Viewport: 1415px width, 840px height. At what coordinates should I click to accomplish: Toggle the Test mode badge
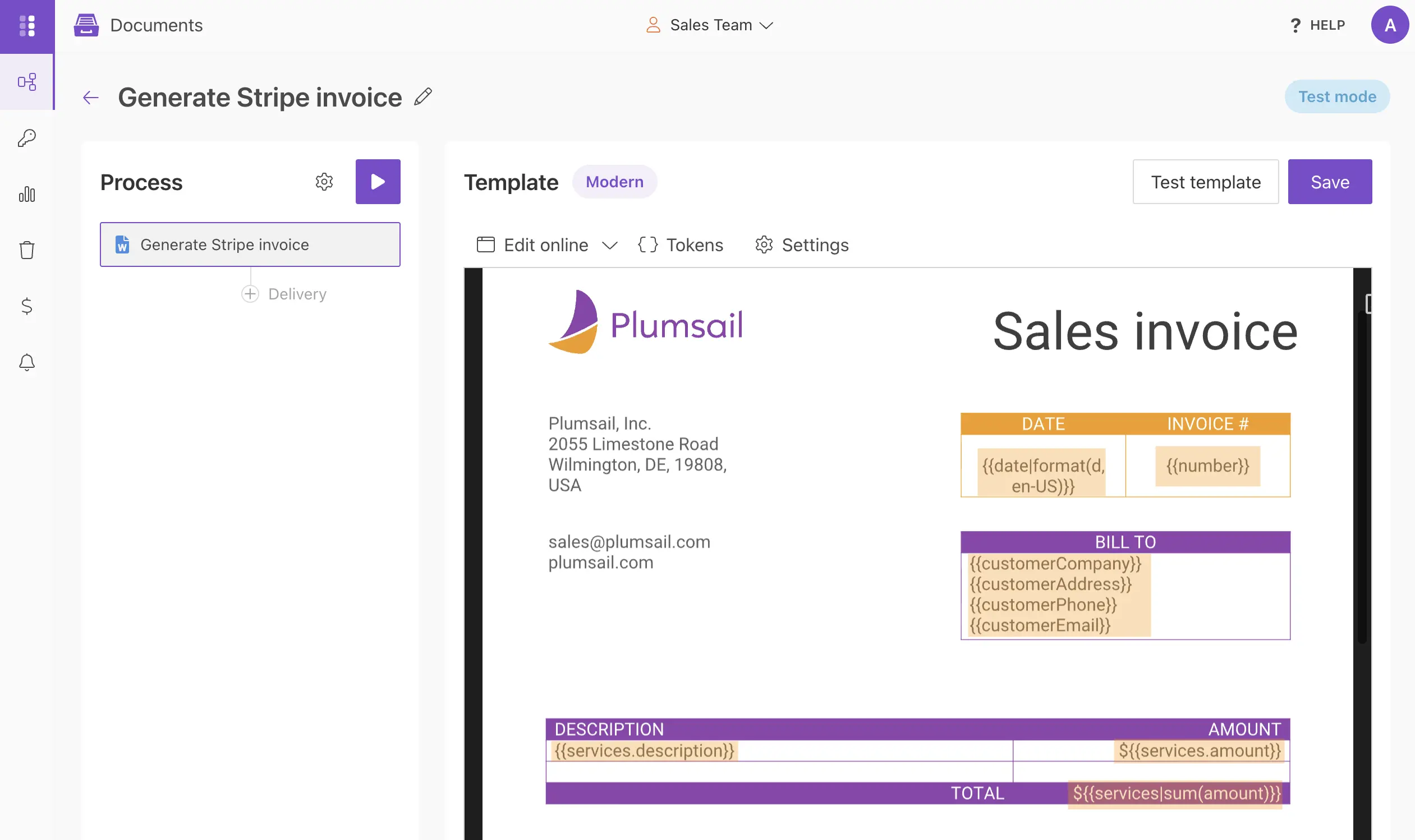pyautogui.click(x=1337, y=96)
